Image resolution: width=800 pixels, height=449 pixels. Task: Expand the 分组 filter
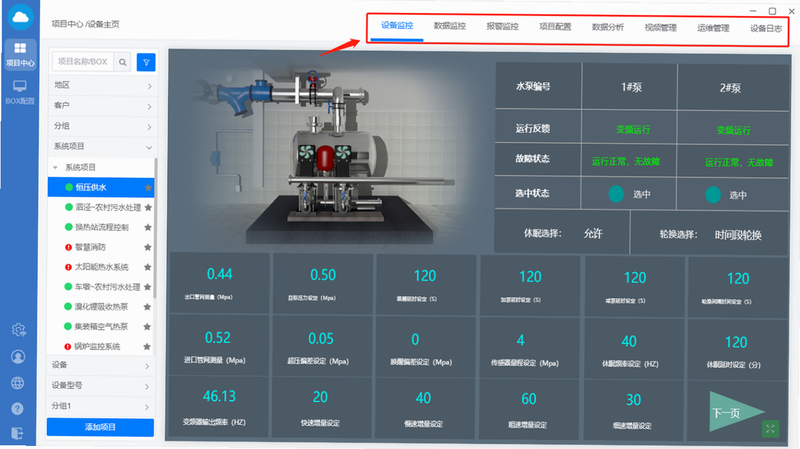click(102, 127)
